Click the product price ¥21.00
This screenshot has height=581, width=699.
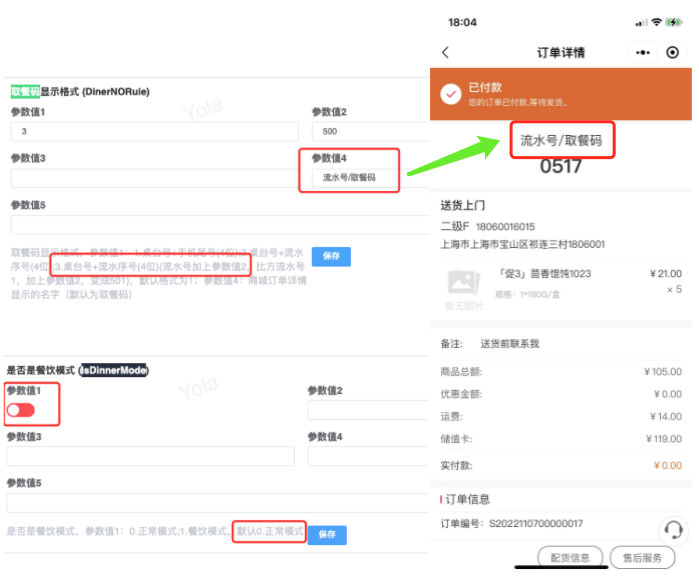pyautogui.click(x=666, y=273)
